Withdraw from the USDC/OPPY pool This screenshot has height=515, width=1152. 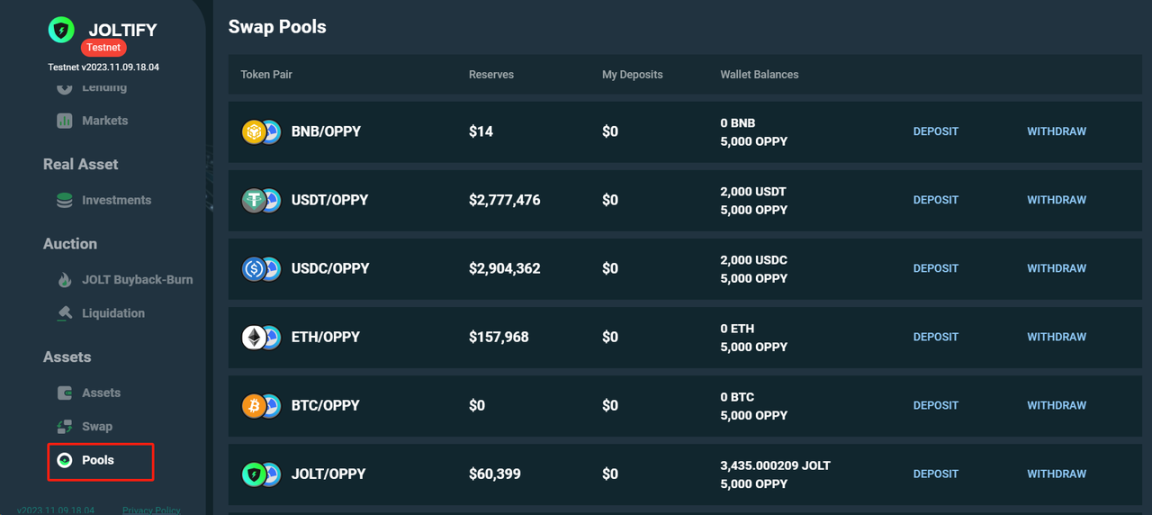tap(1056, 268)
